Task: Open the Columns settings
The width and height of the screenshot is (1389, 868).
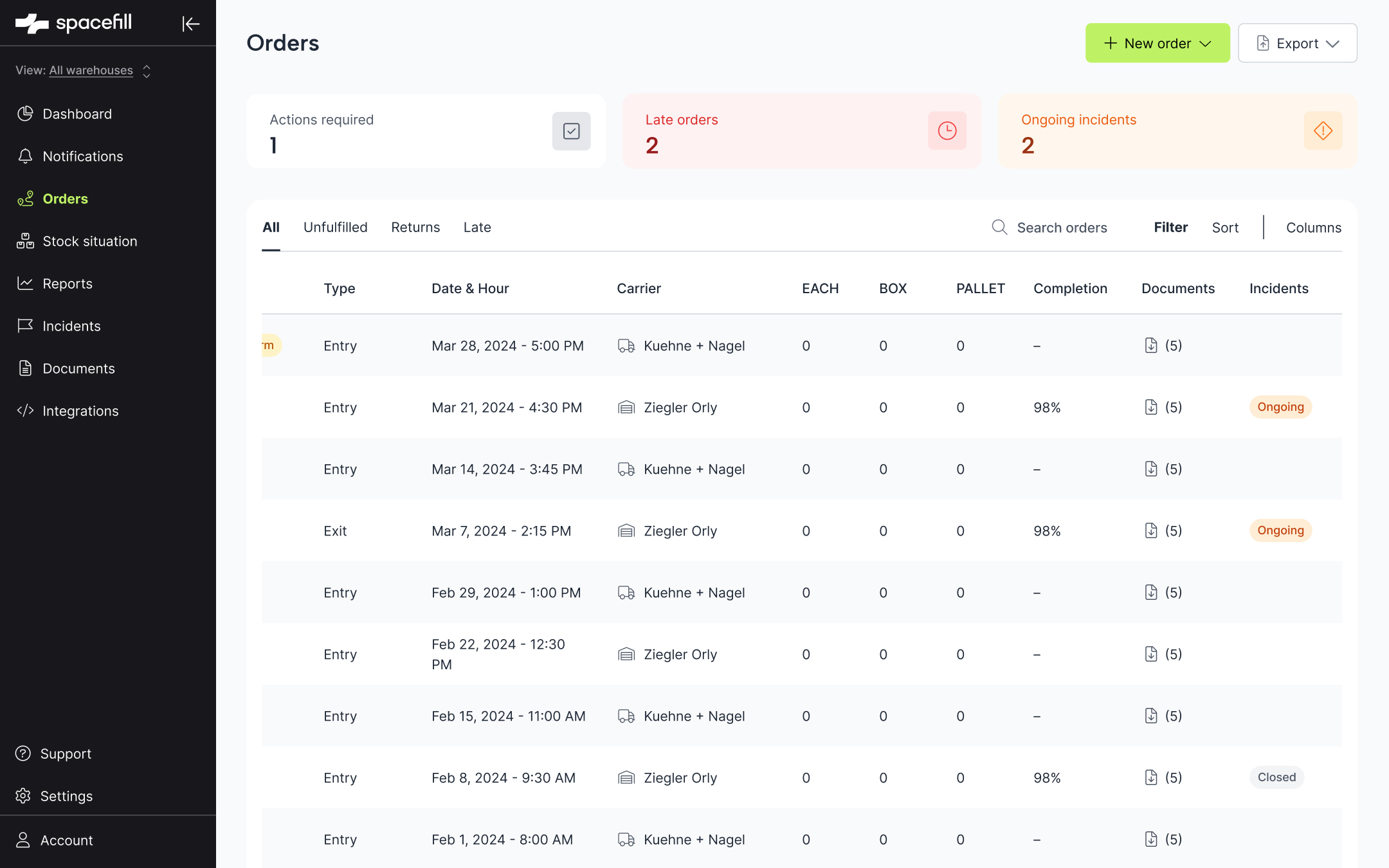Action: click(x=1314, y=228)
